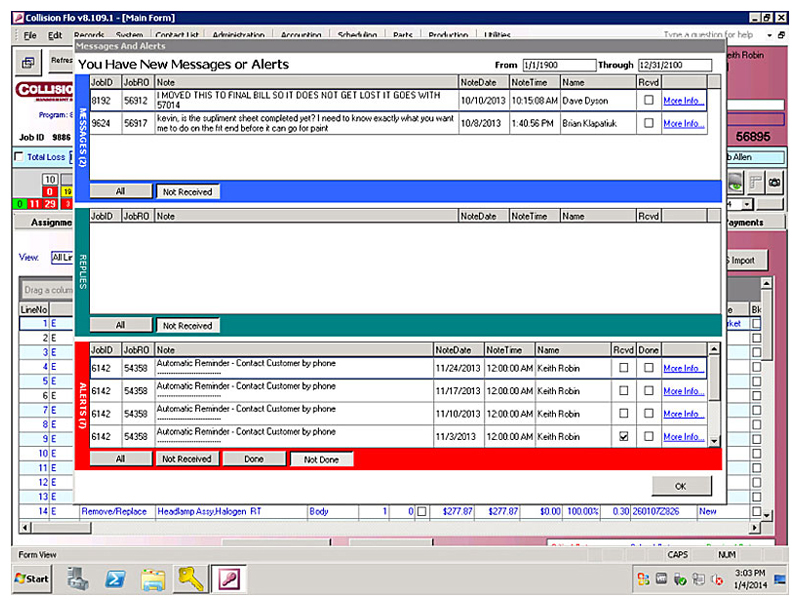Mark message 8192 as received

[648, 100]
